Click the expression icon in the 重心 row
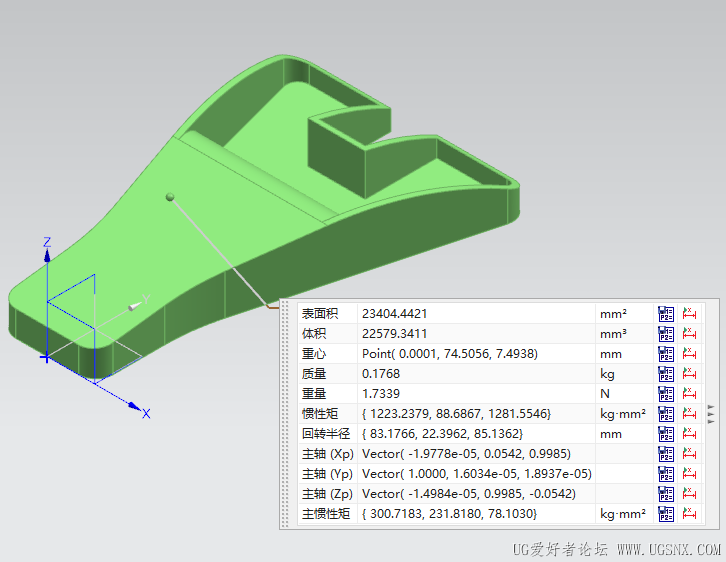726x562 pixels. pos(666,354)
